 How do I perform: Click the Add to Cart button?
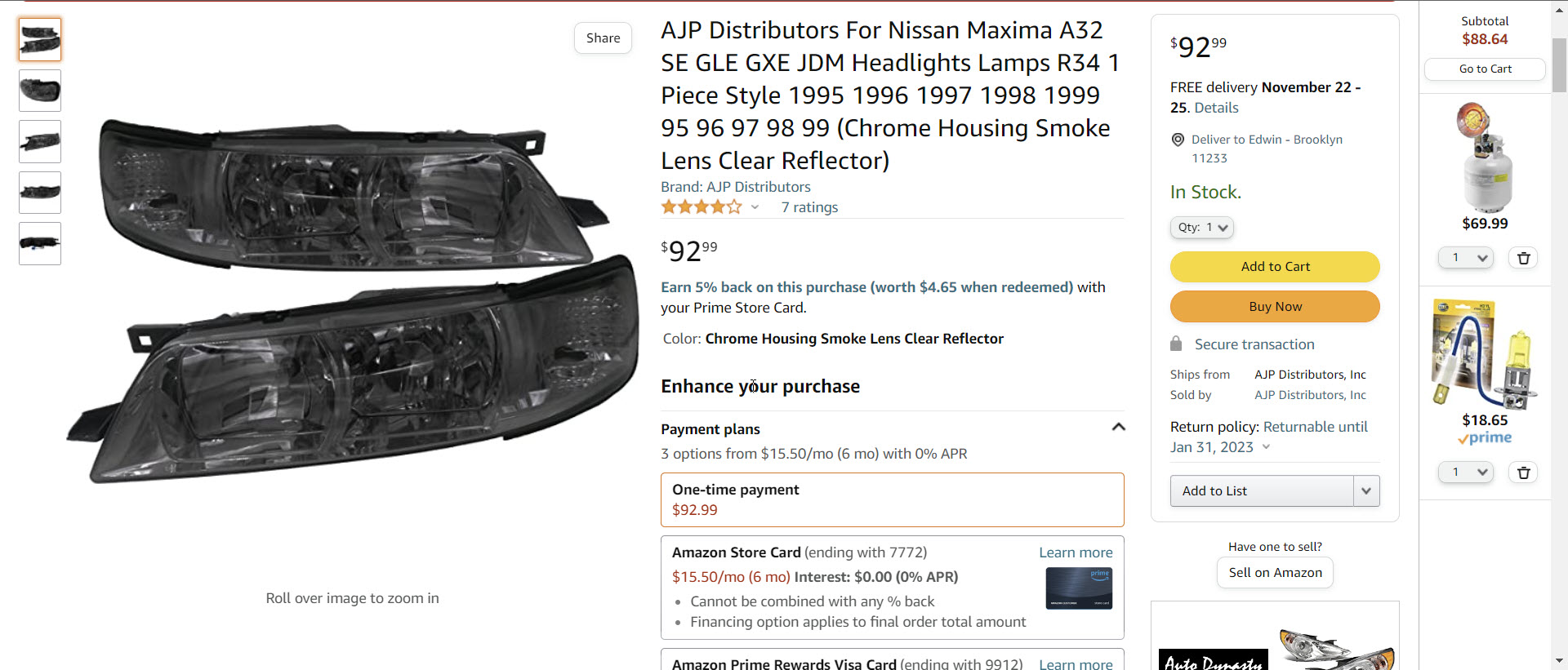coord(1275,267)
